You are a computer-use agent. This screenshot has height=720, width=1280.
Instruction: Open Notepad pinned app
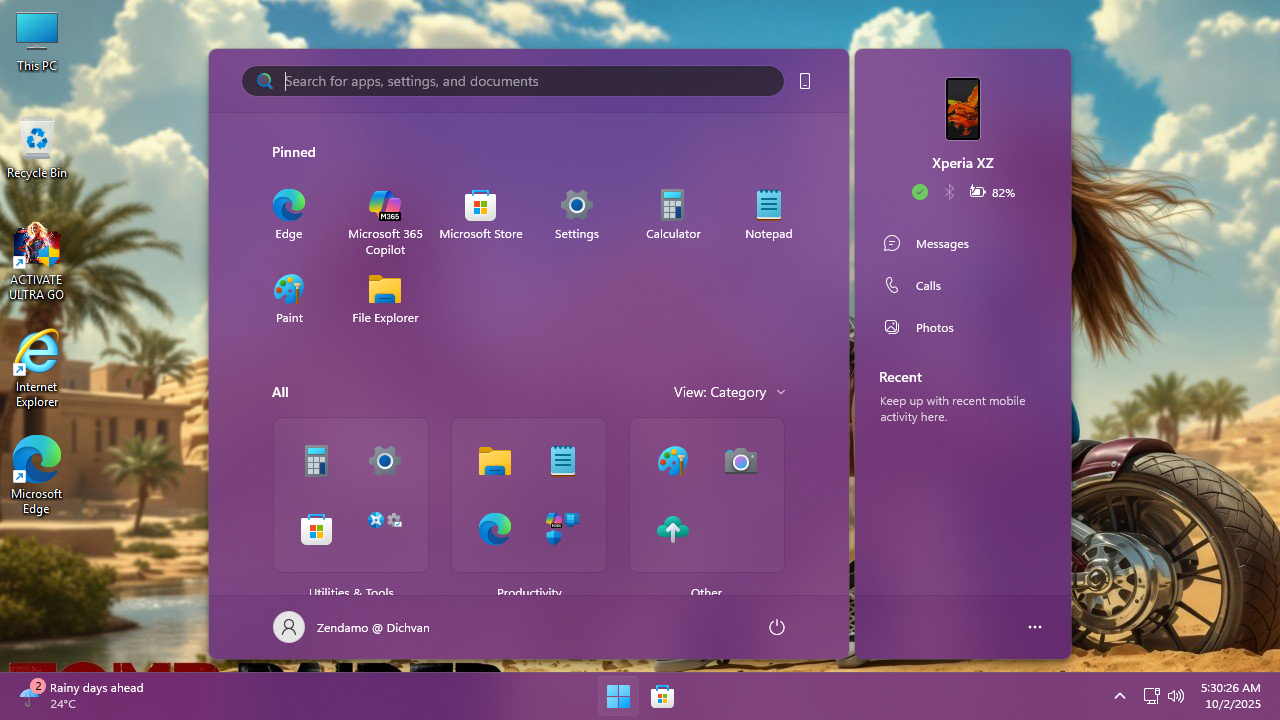(x=769, y=215)
